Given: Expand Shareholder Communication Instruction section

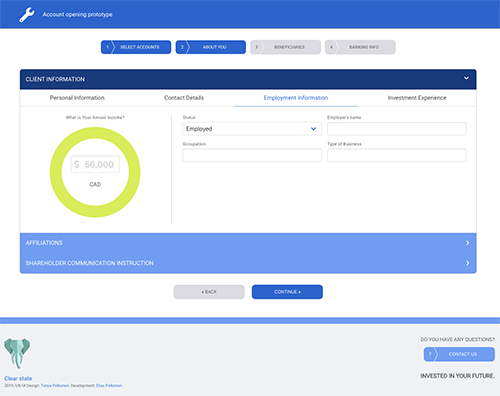Looking at the screenshot, I should tap(248, 263).
